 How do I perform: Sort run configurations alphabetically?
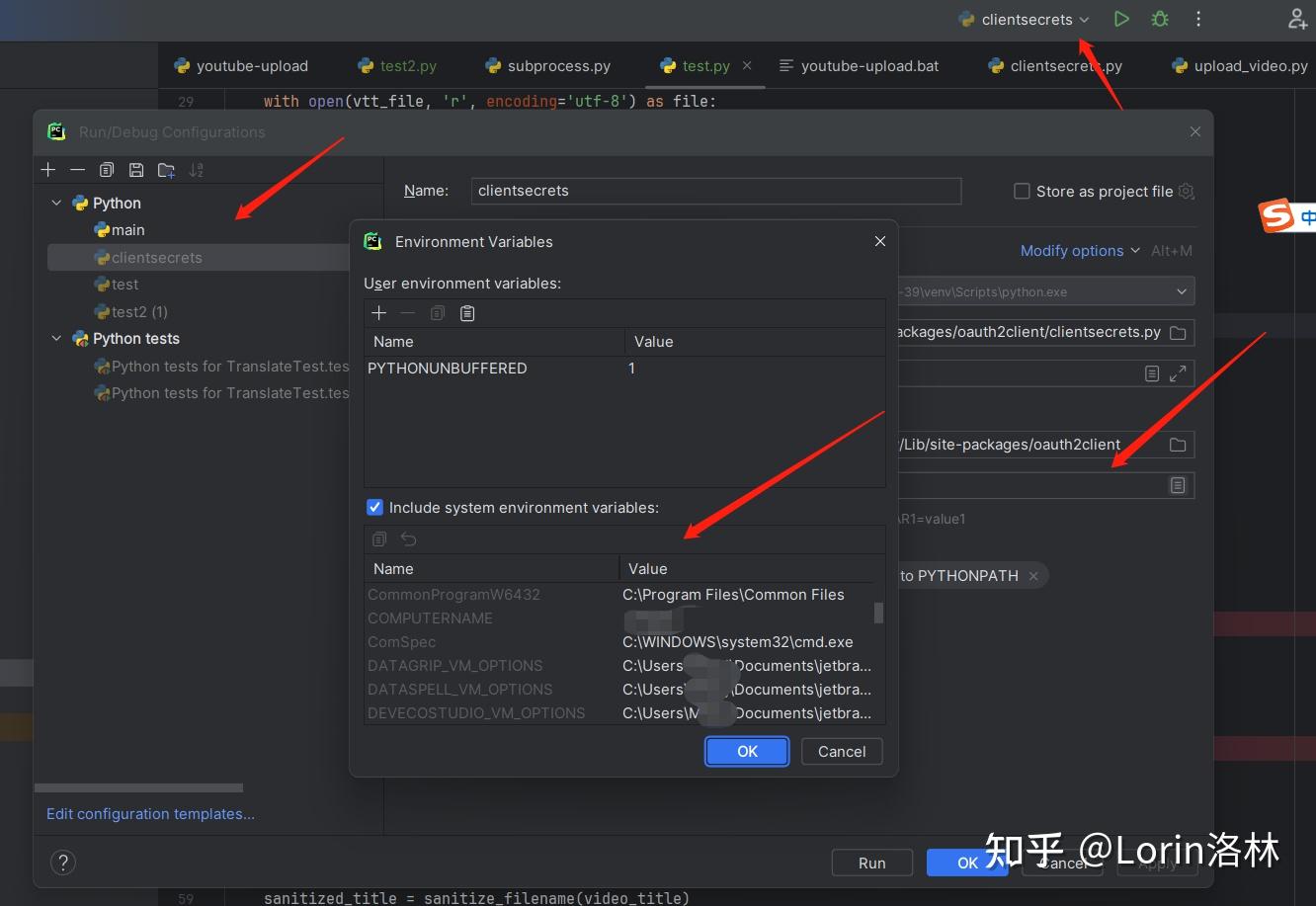point(197,170)
